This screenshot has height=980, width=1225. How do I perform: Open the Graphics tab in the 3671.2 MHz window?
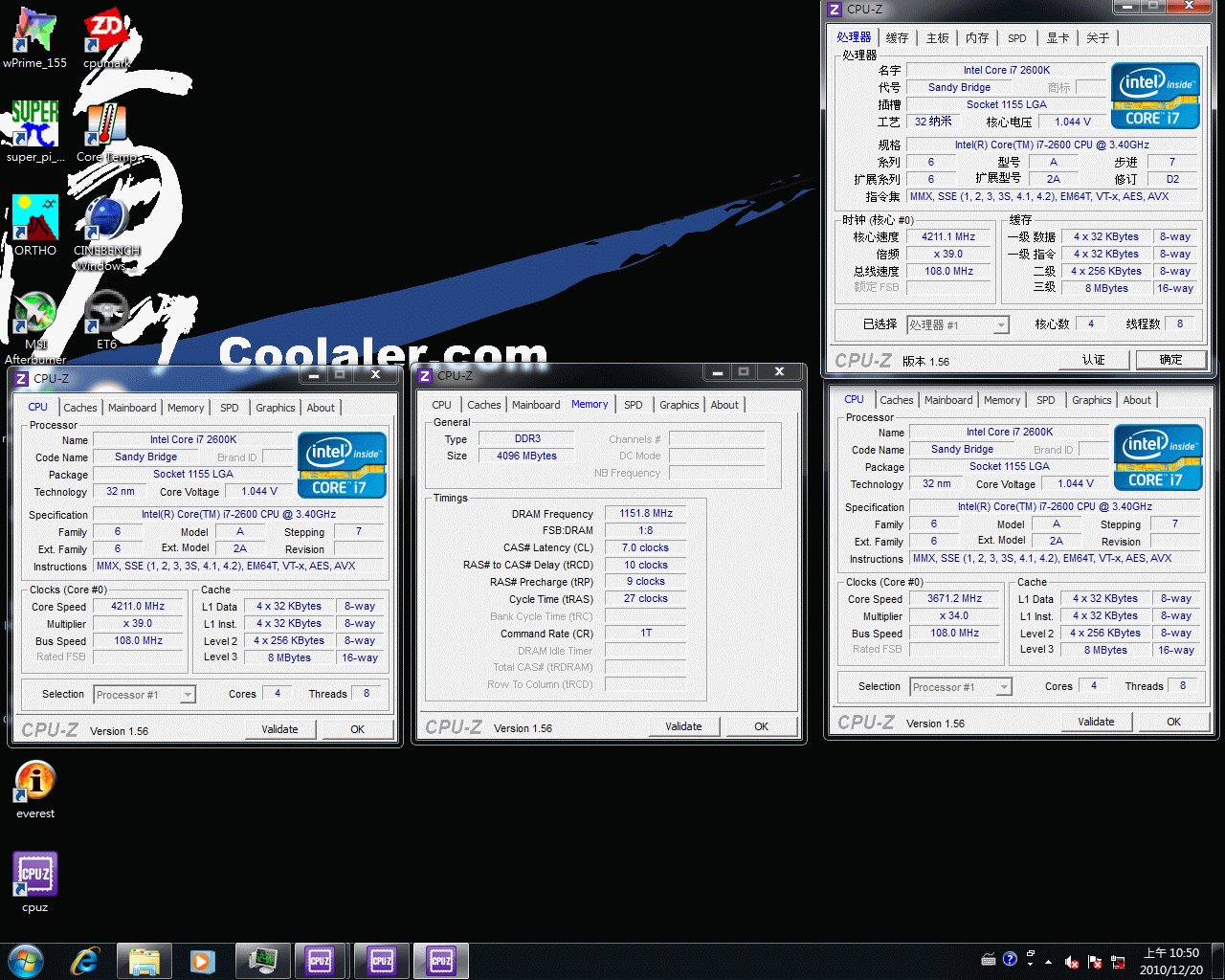tap(1092, 400)
